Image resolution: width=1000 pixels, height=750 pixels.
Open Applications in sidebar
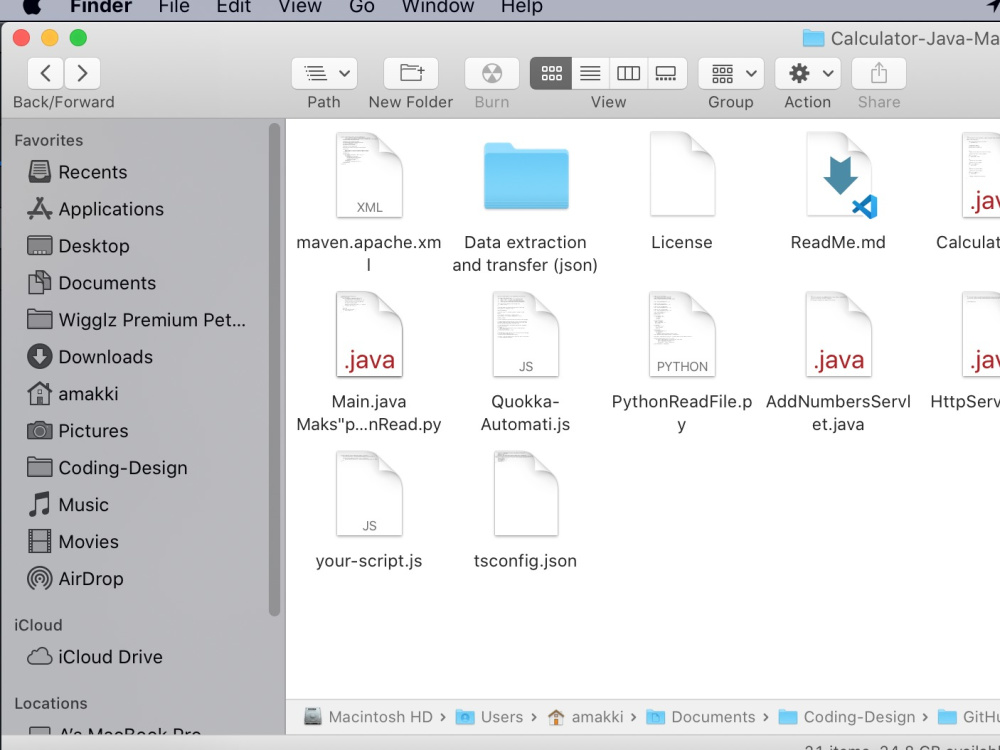pyautogui.click(x=96, y=209)
